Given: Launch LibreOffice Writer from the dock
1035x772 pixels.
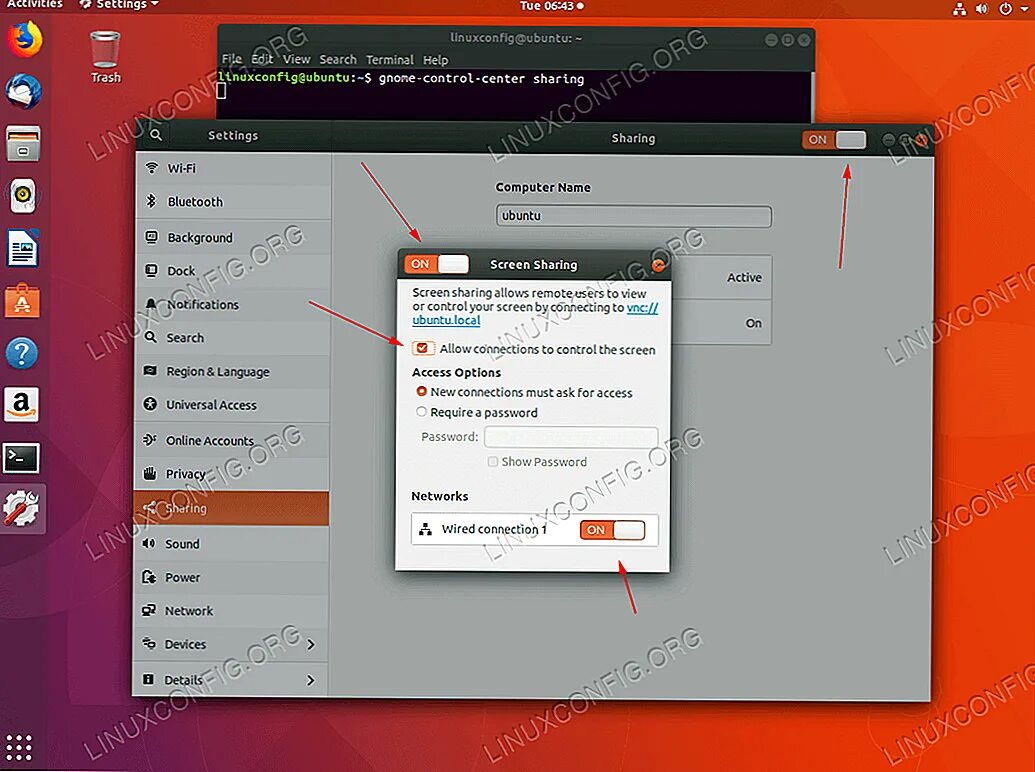Looking at the screenshot, I should (x=22, y=248).
